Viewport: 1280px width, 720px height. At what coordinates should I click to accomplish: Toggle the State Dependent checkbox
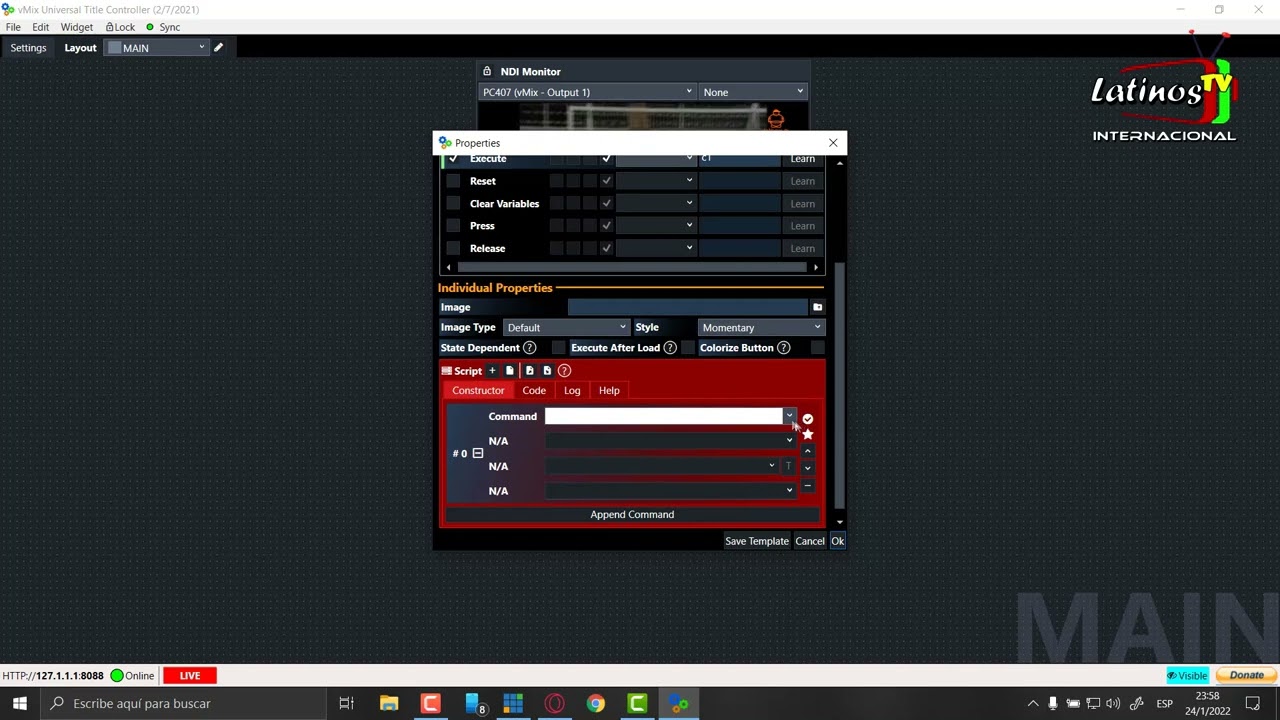pos(558,348)
